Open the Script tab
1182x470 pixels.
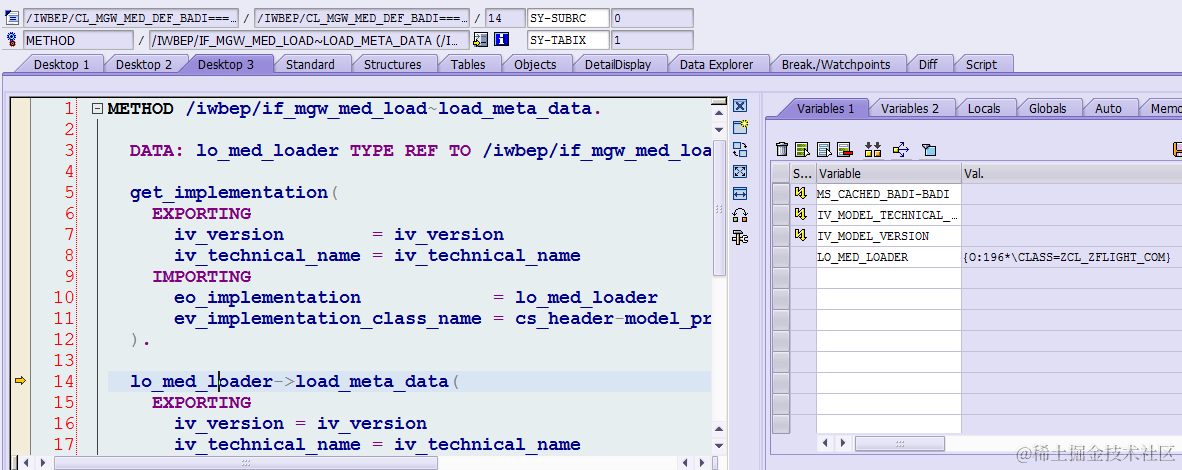pos(981,65)
